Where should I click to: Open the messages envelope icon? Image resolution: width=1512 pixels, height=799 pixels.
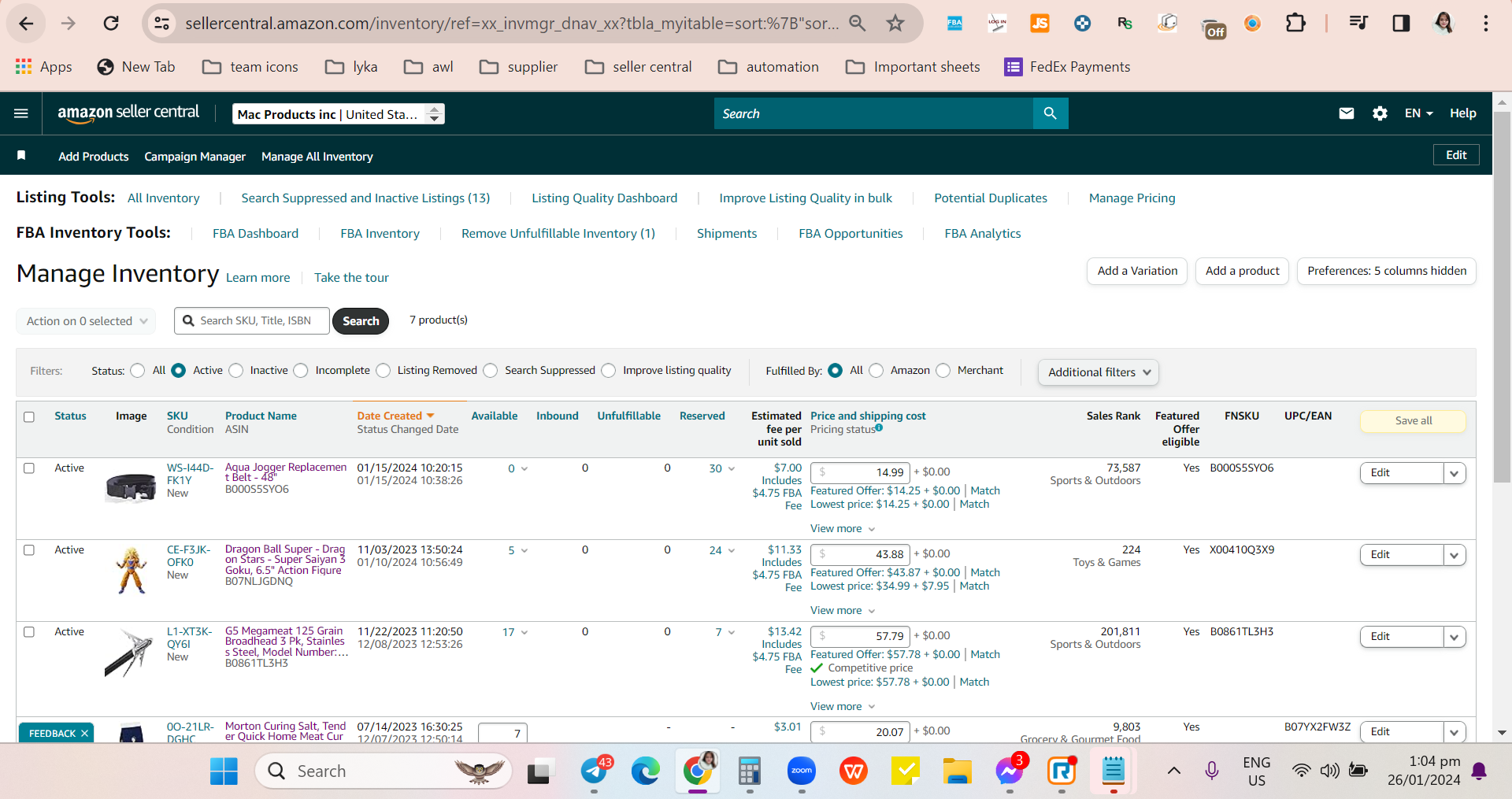(1347, 113)
